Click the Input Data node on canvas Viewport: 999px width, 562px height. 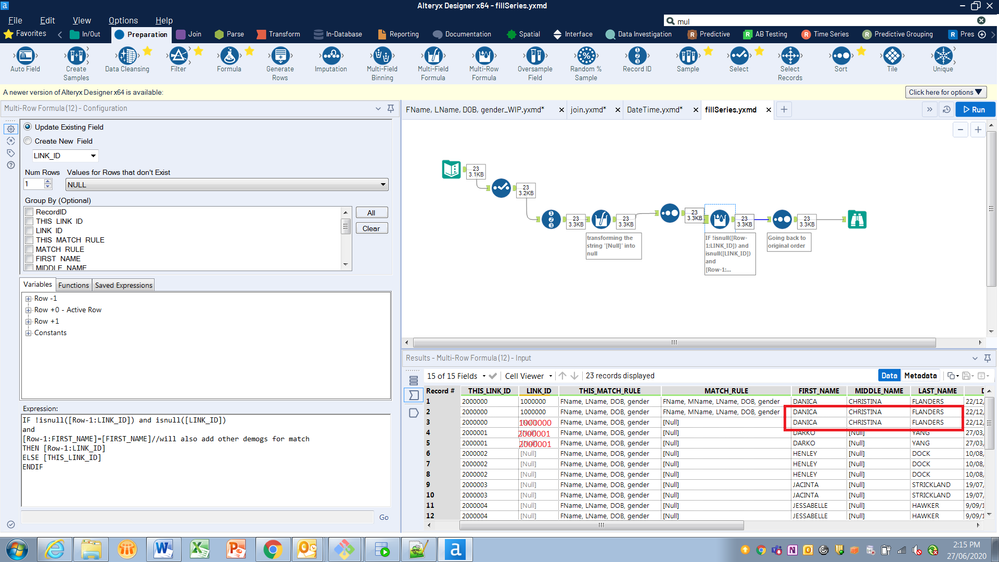coord(451,169)
